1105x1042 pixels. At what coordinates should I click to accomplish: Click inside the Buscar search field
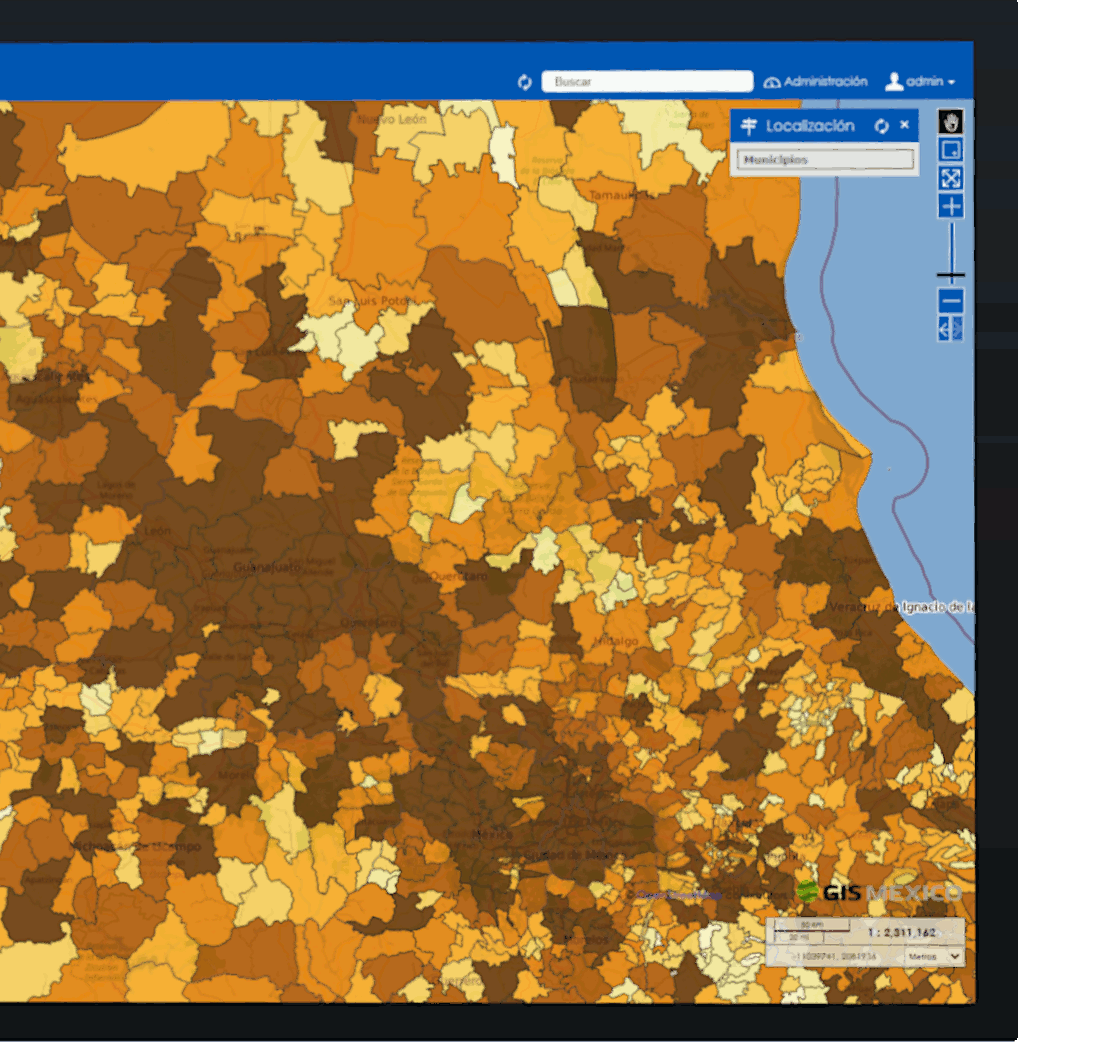[646, 81]
